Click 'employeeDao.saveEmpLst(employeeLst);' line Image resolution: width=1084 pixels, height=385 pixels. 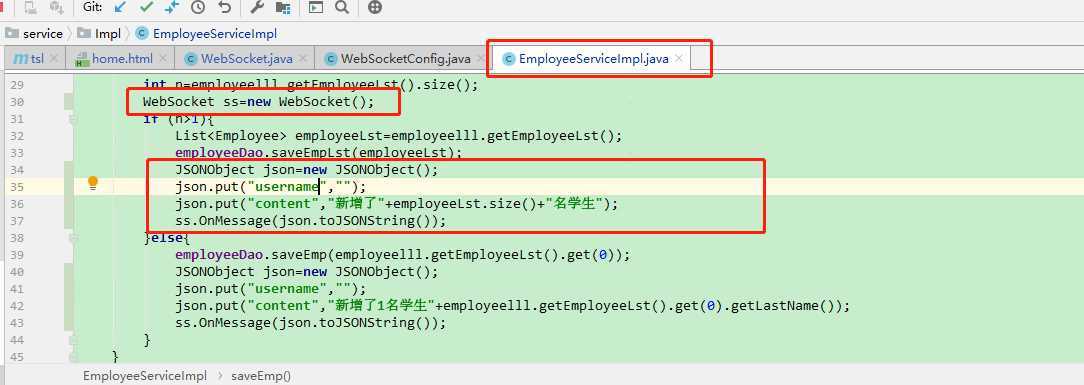(319, 153)
